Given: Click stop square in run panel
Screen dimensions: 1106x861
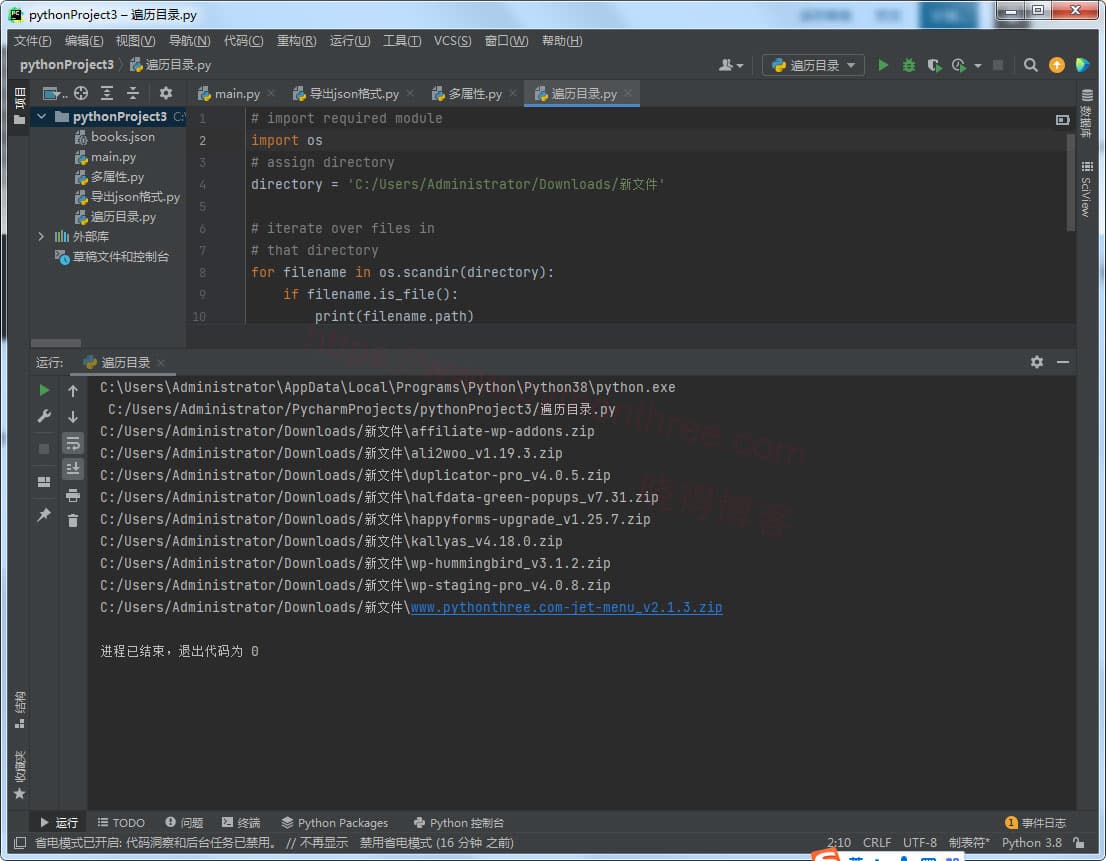Looking at the screenshot, I should coord(44,448).
